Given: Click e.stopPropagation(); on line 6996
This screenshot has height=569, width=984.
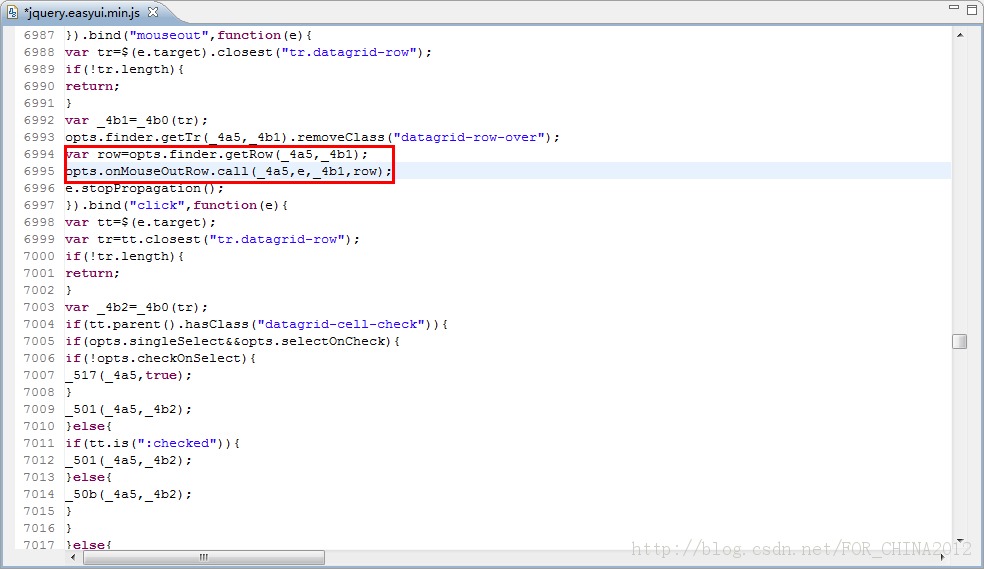Looking at the screenshot, I should [144, 188].
